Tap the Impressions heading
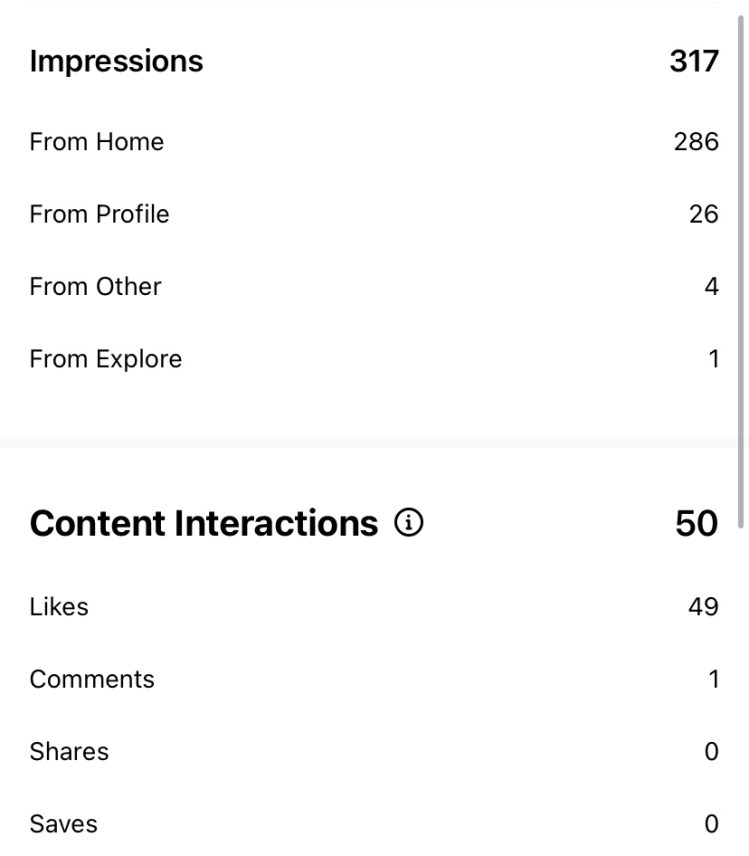 [x=116, y=61]
